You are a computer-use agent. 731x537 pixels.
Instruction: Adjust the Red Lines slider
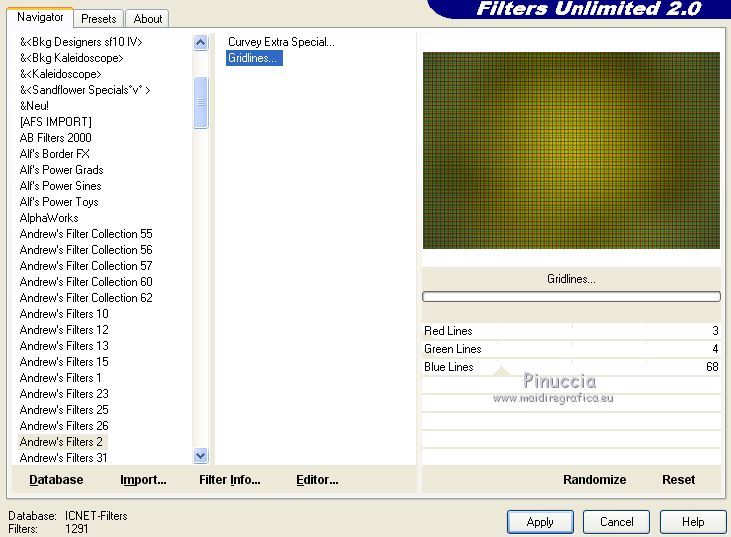coord(571,331)
